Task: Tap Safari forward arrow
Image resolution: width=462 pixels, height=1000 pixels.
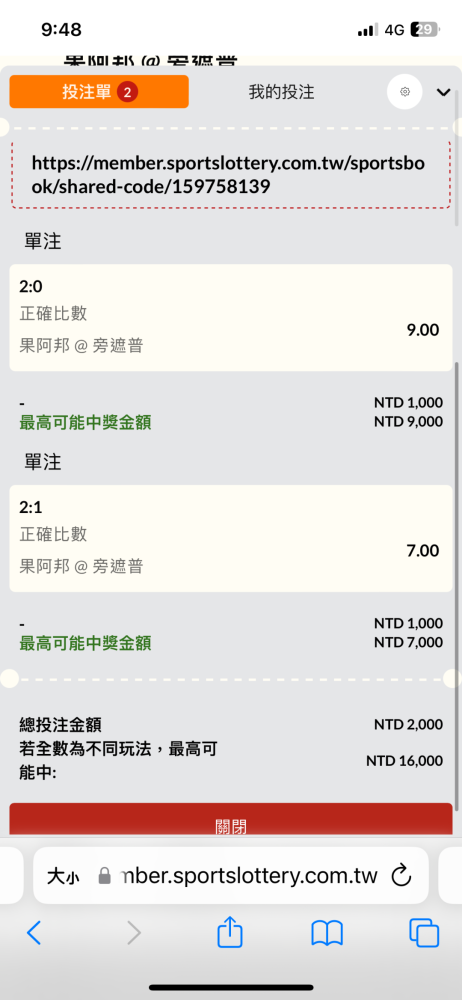Action: tap(133, 933)
